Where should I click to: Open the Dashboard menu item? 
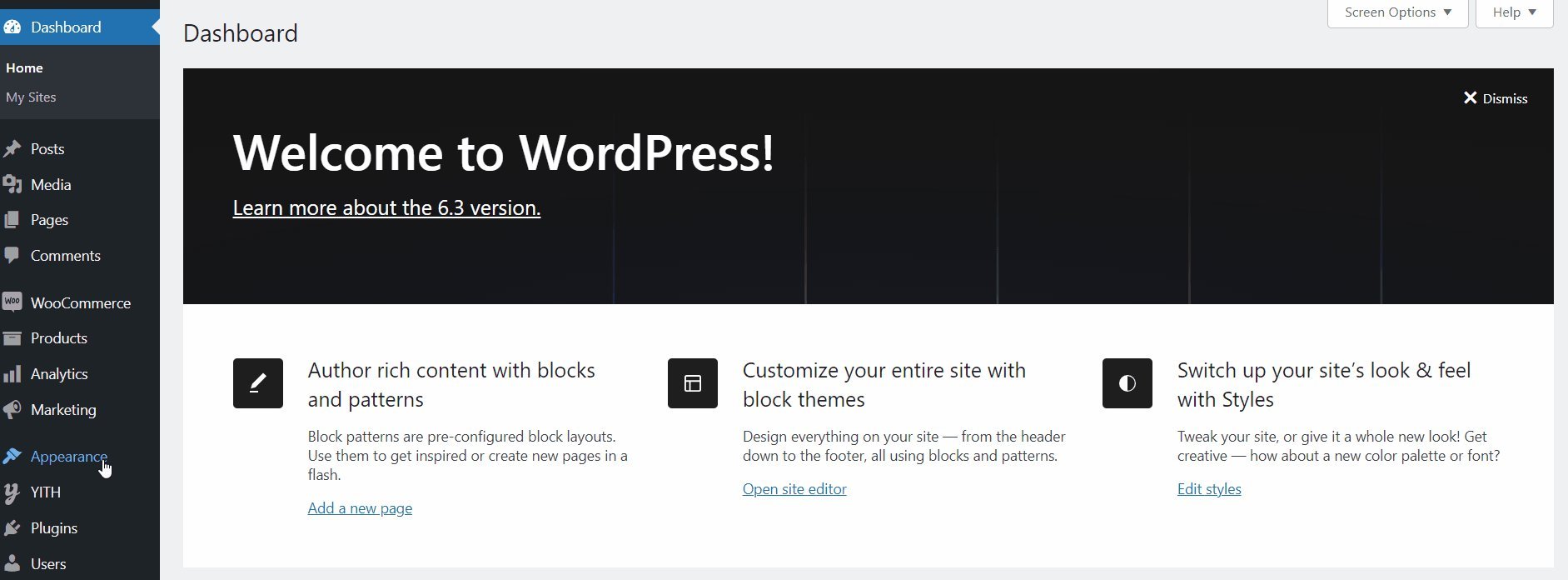[80, 27]
